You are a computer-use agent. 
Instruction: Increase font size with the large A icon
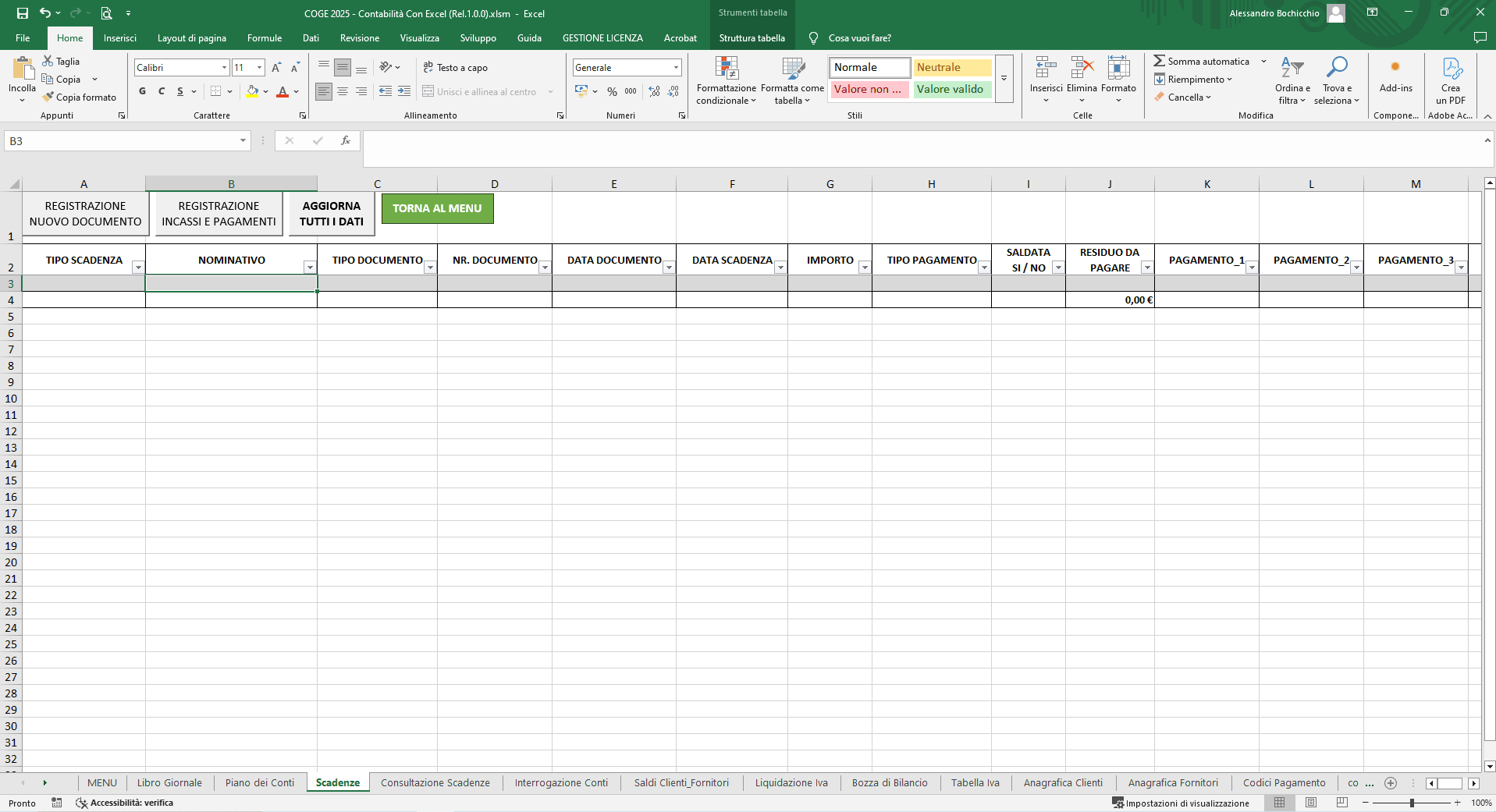(x=276, y=68)
